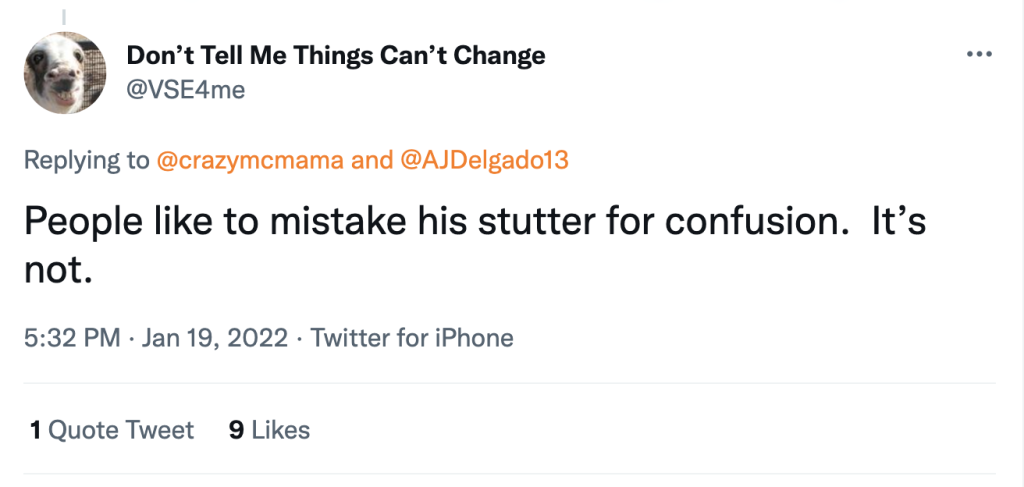This screenshot has height=487, width=1024.
Task: Click the 5:32 PM timestamp
Action: (73, 338)
